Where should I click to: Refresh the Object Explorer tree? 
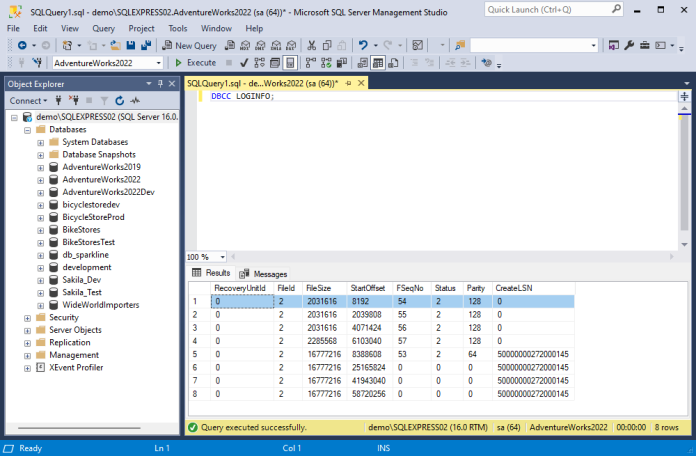(119, 101)
